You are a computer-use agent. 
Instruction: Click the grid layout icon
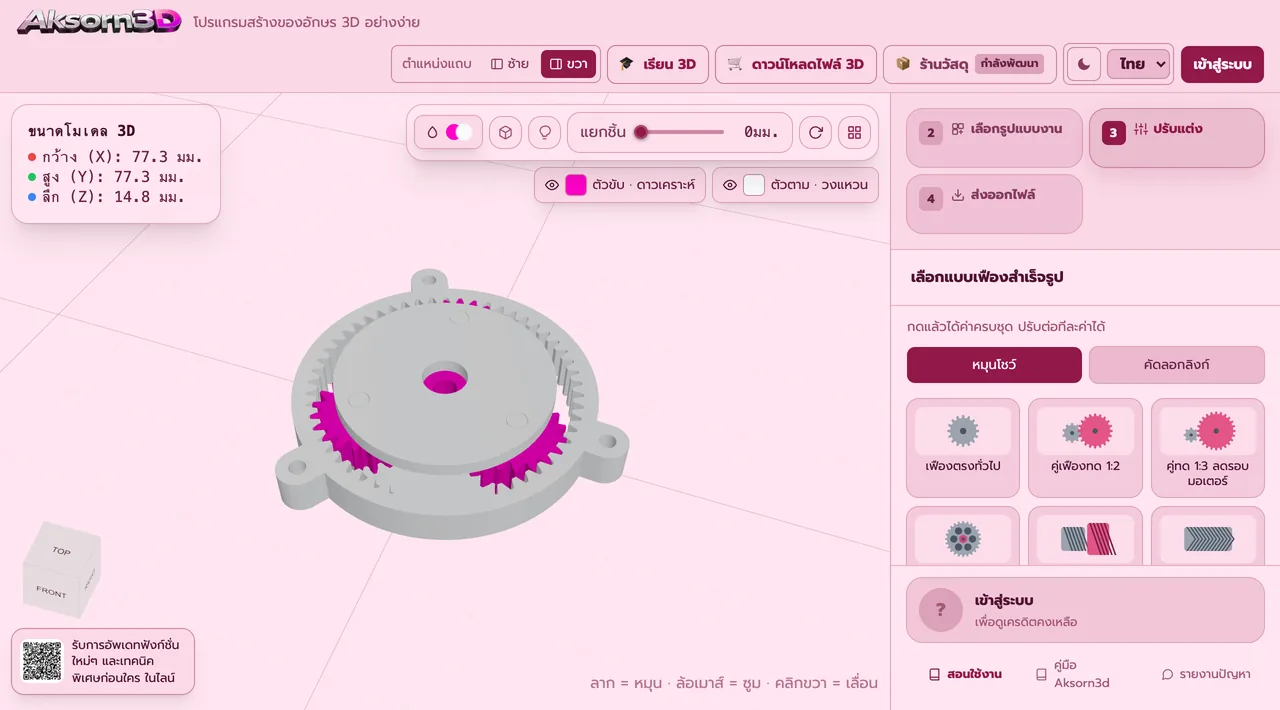(854, 132)
